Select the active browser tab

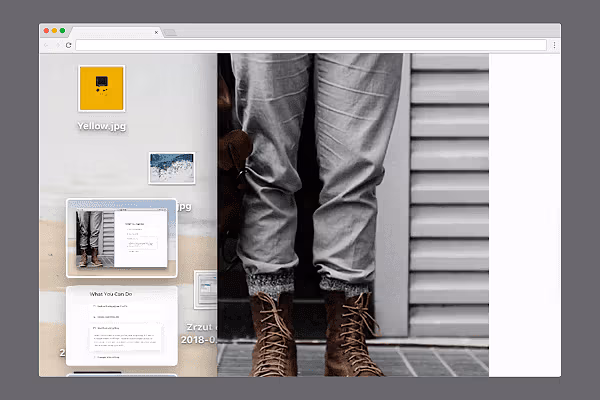120,32
